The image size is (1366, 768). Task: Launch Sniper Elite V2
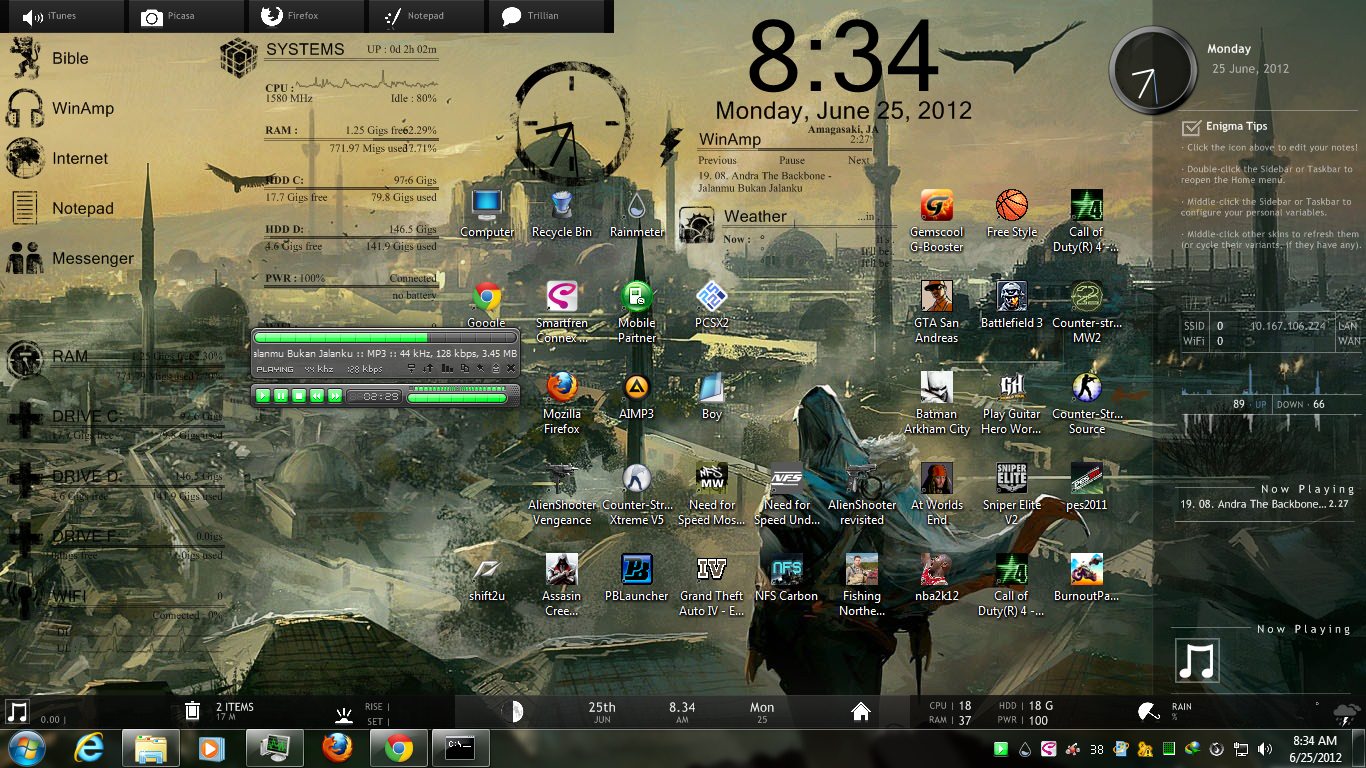1012,493
